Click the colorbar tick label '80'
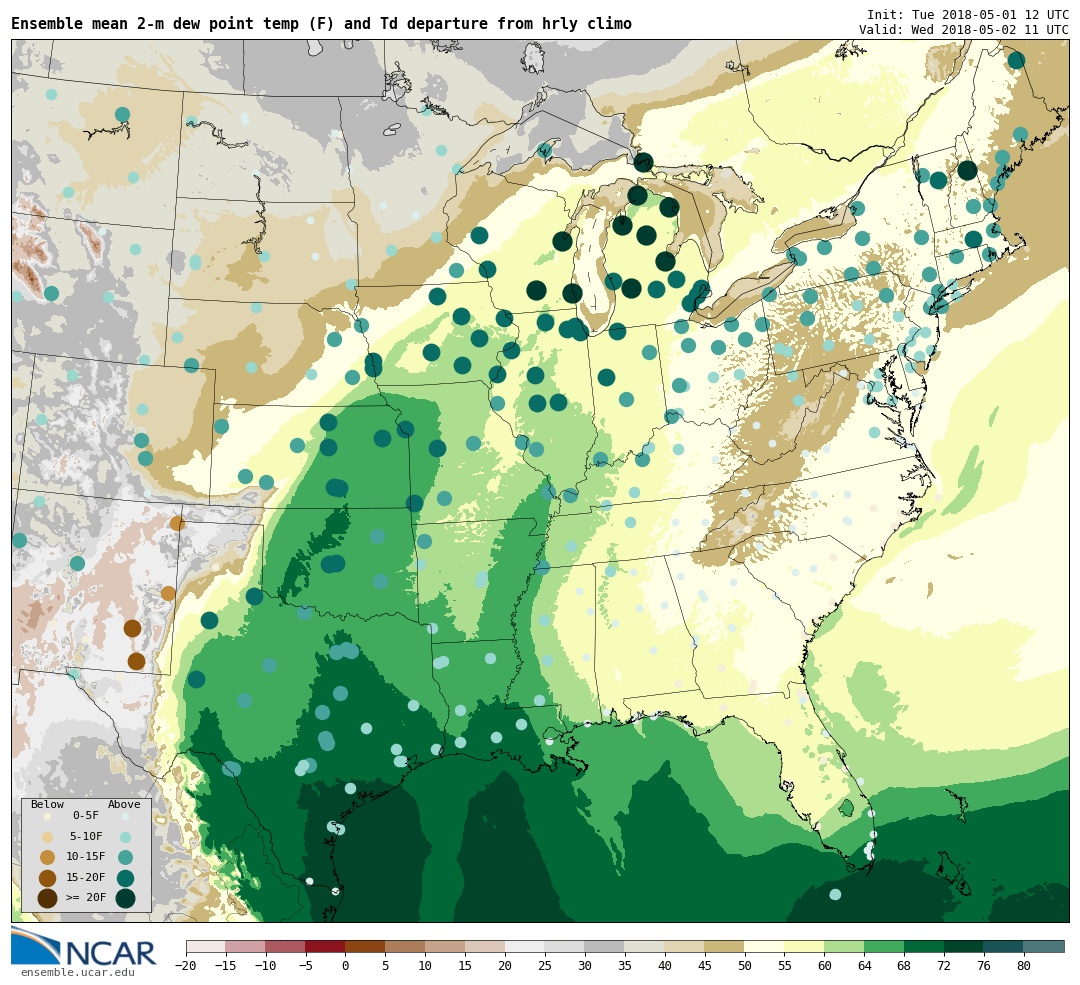The image size is (1080, 985). coord(1024,966)
